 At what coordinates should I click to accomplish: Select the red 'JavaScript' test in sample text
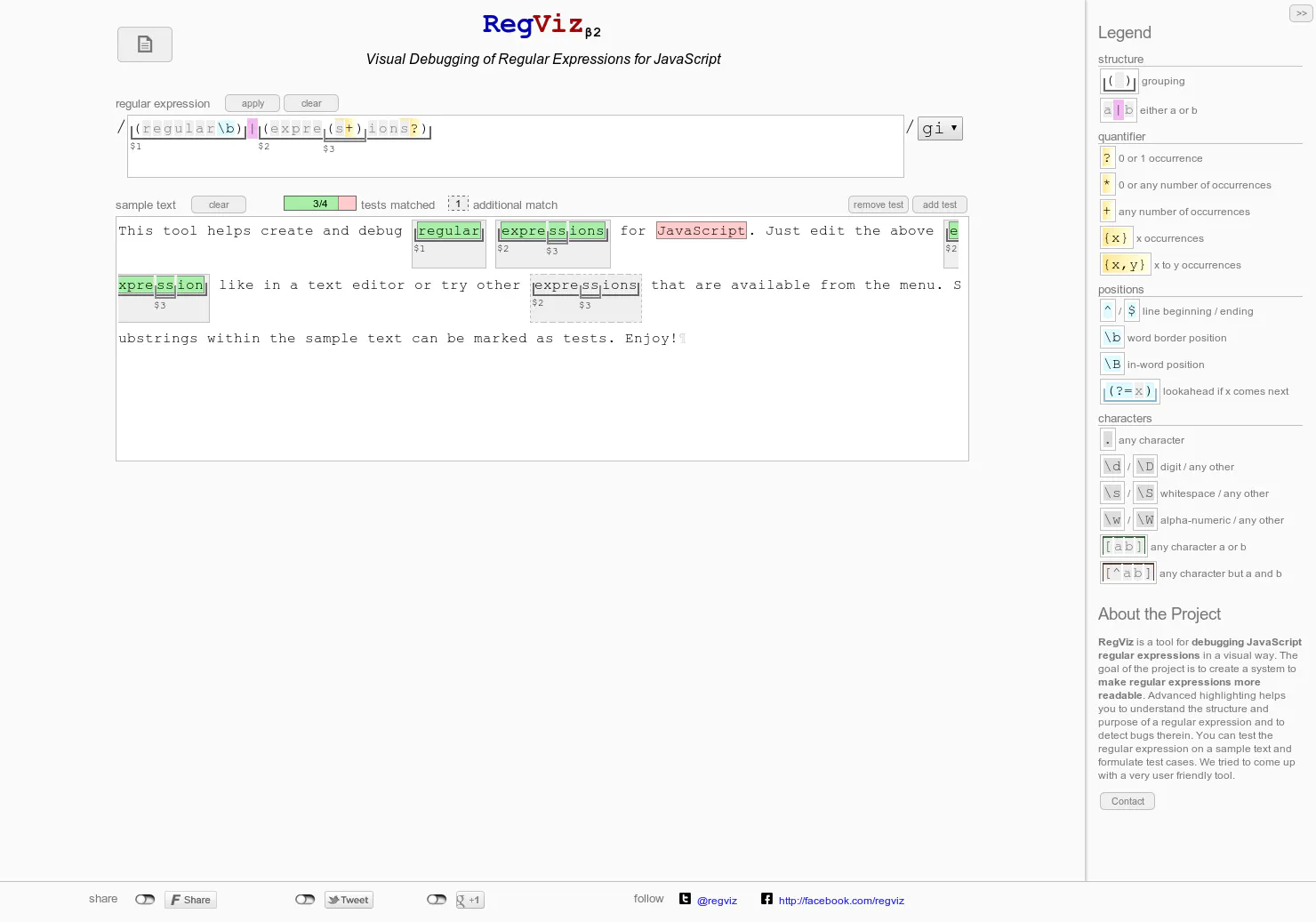pyautogui.click(x=702, y=230)
